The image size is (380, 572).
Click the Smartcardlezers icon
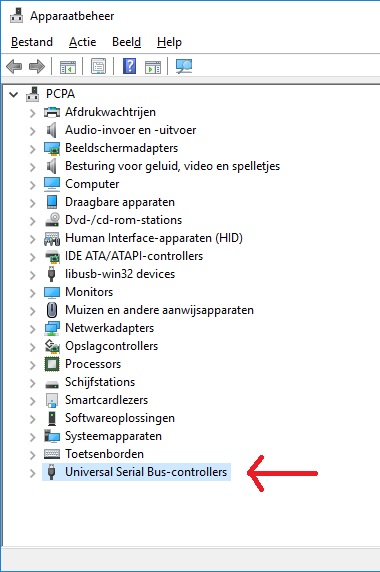52,400
